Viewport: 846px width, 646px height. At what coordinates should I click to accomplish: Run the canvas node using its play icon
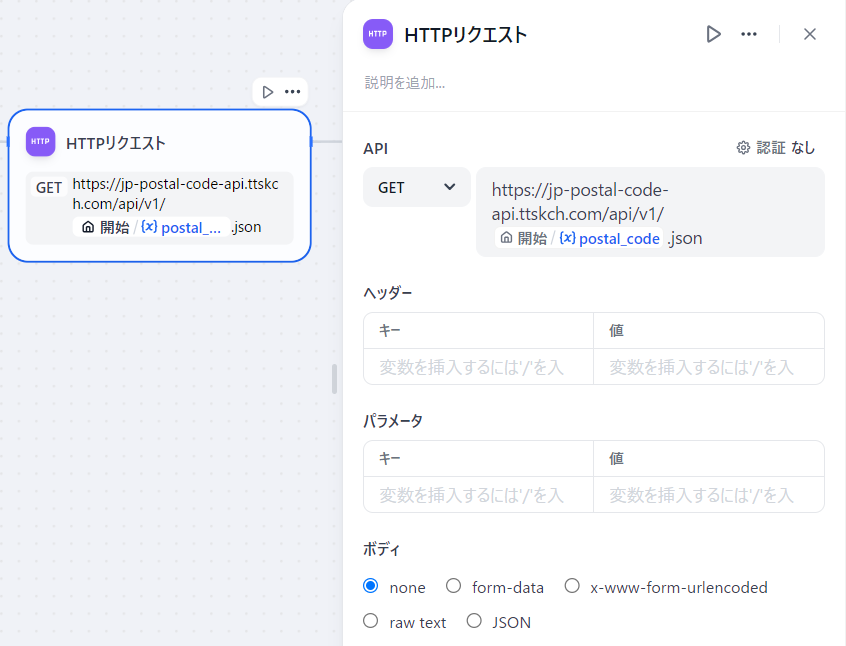tap(268, 92)
